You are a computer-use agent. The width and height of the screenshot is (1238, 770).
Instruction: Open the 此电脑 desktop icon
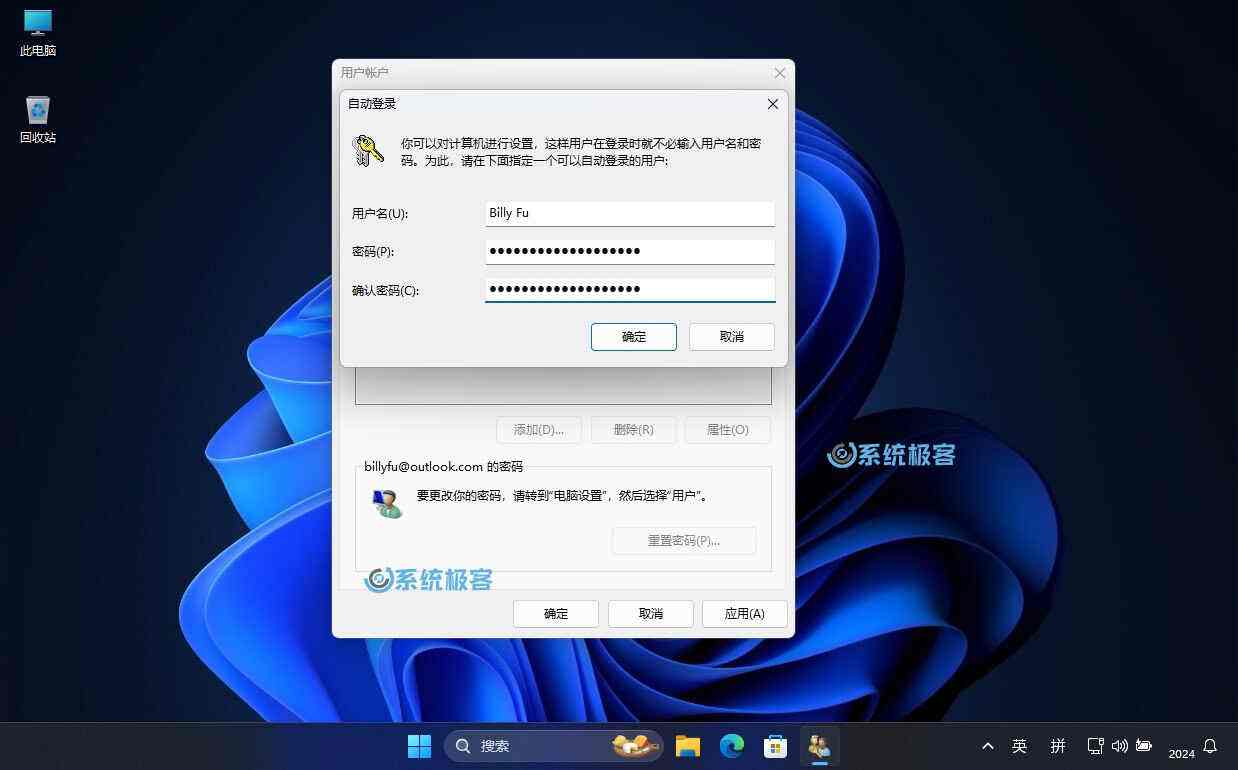[38, 32]
